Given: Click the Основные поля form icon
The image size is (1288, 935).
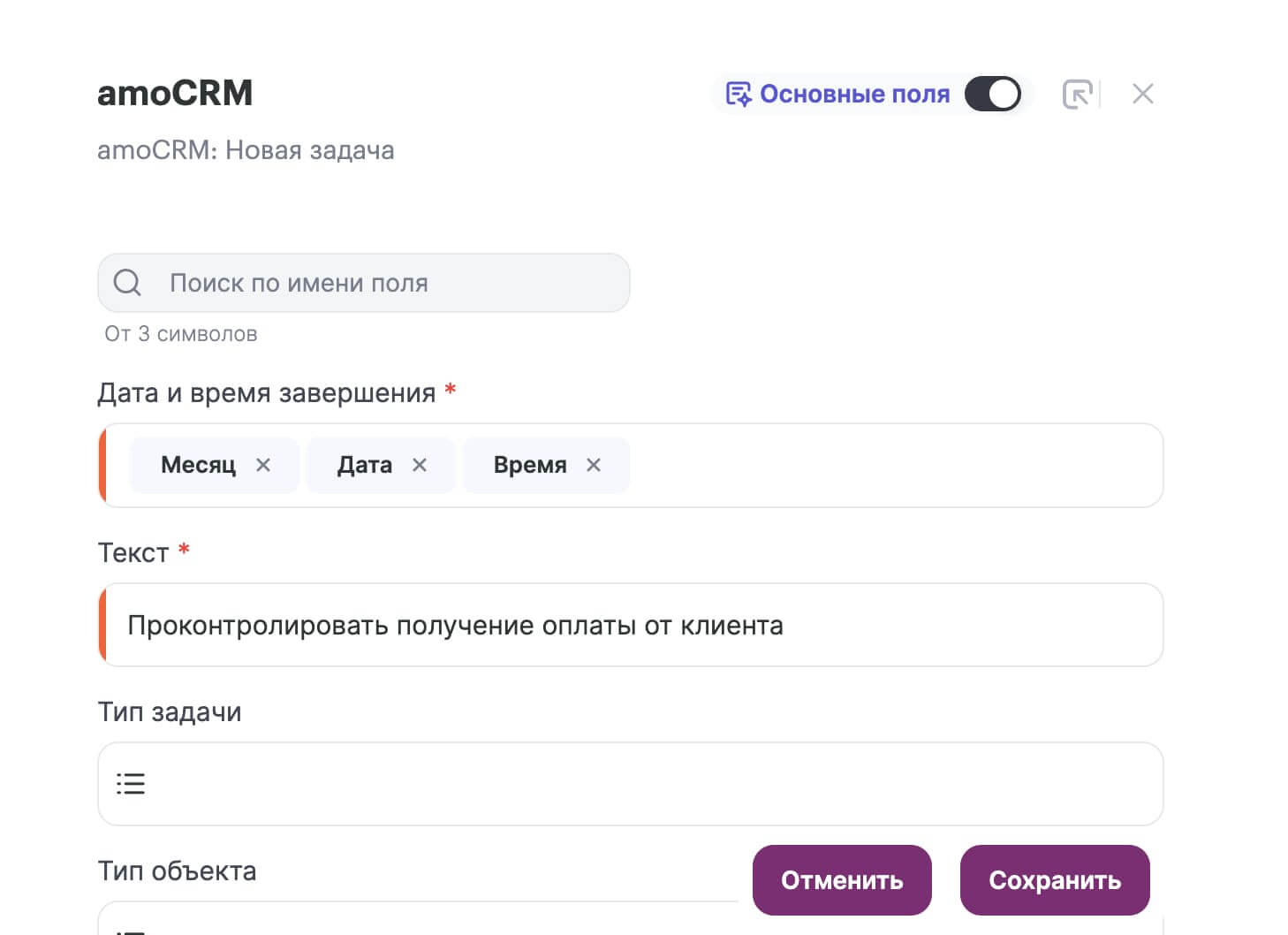Looking at the screenshot, I should pyautogui.click(x=739, y=94).
